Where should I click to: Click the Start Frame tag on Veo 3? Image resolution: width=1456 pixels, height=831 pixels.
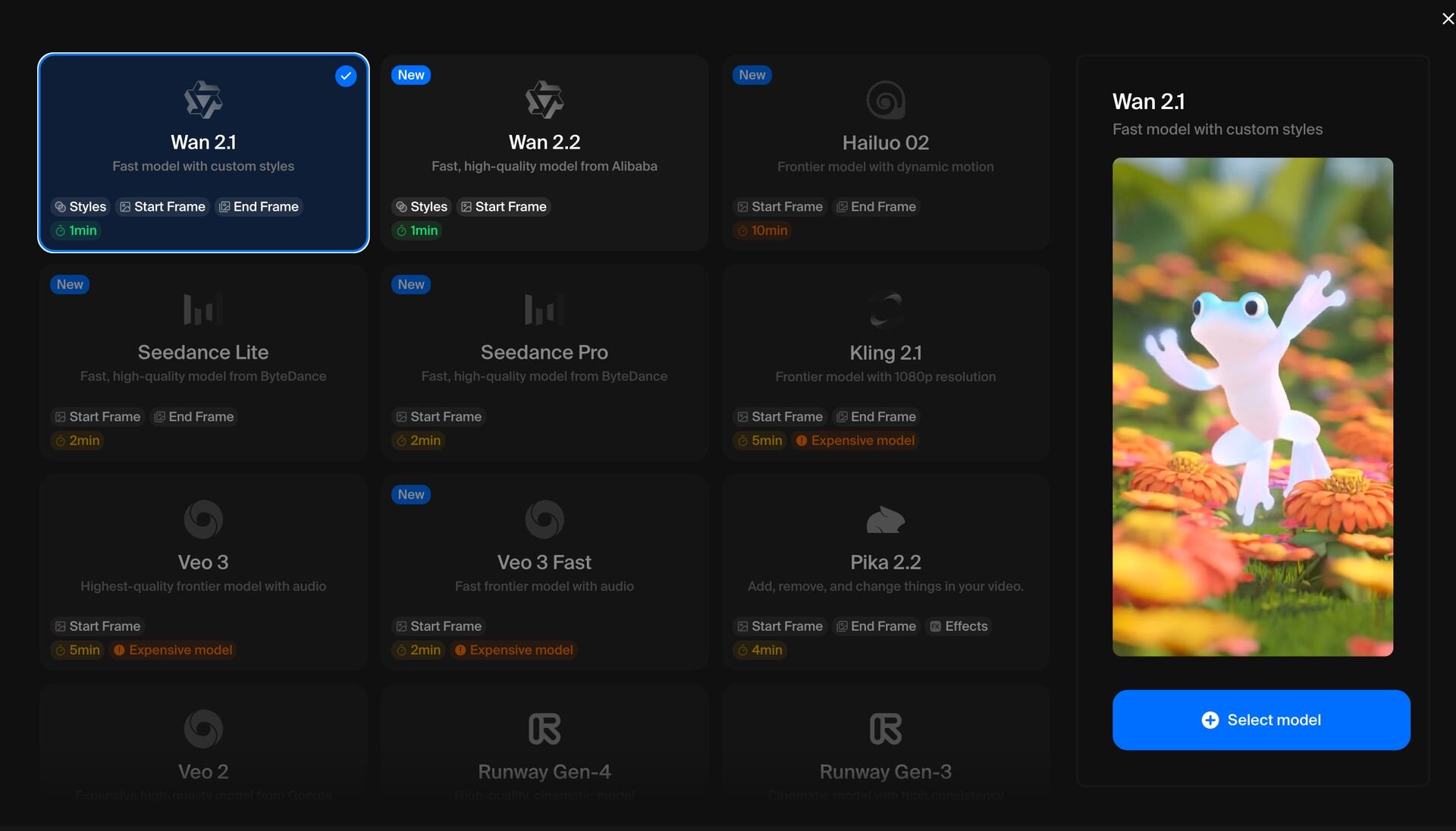(97, 626)
